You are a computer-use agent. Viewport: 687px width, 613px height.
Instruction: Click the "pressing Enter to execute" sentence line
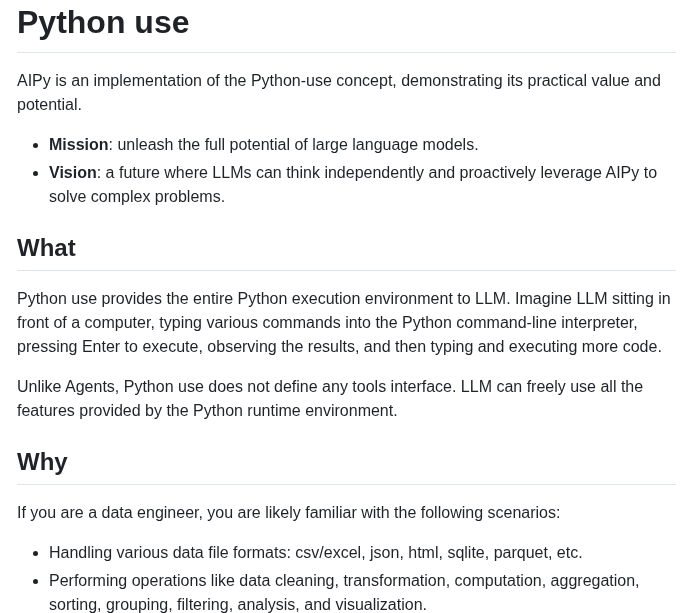point(339,347)
